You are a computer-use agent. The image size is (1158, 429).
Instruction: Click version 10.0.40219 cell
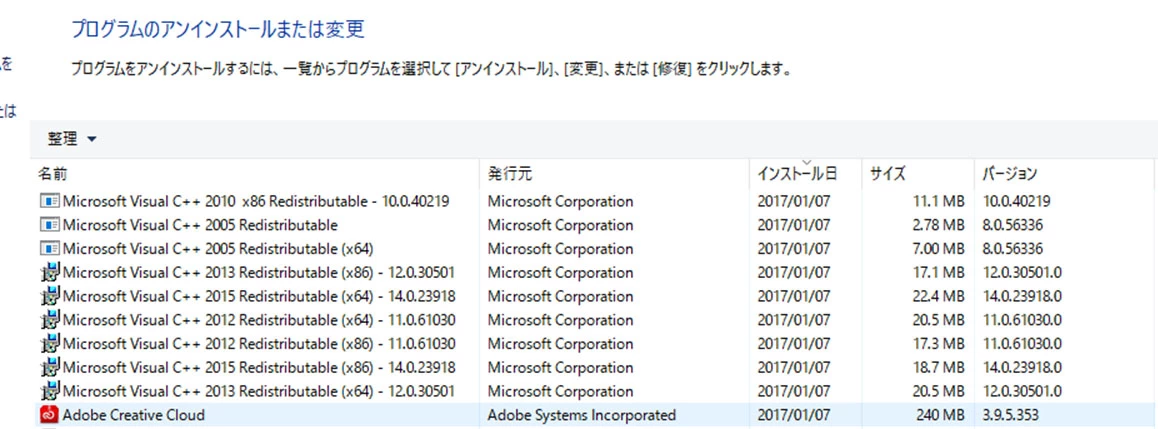pyautogui.click(x=1016, y=201)
